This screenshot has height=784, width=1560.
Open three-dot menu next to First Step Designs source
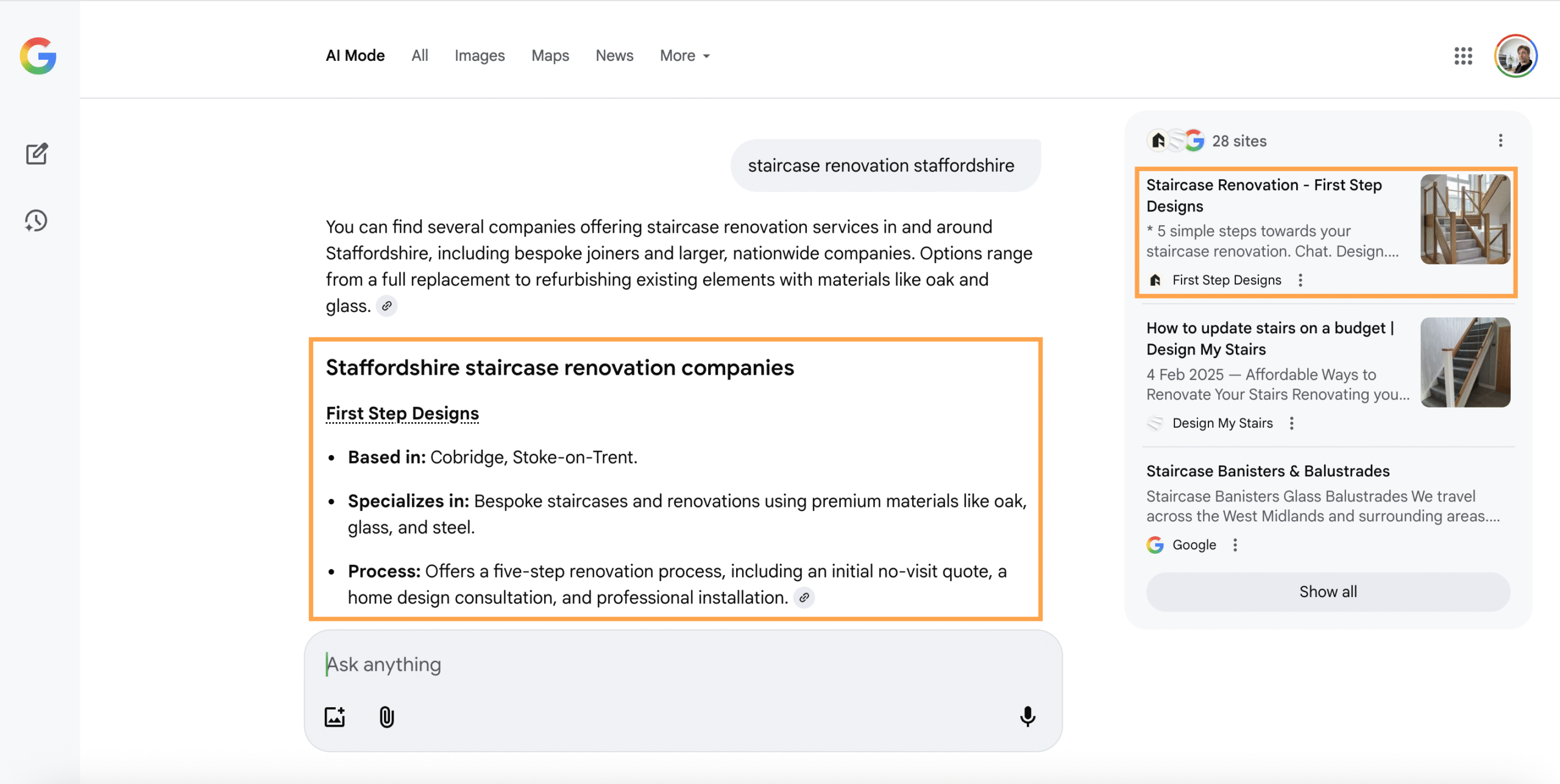tap(1300, 280)
